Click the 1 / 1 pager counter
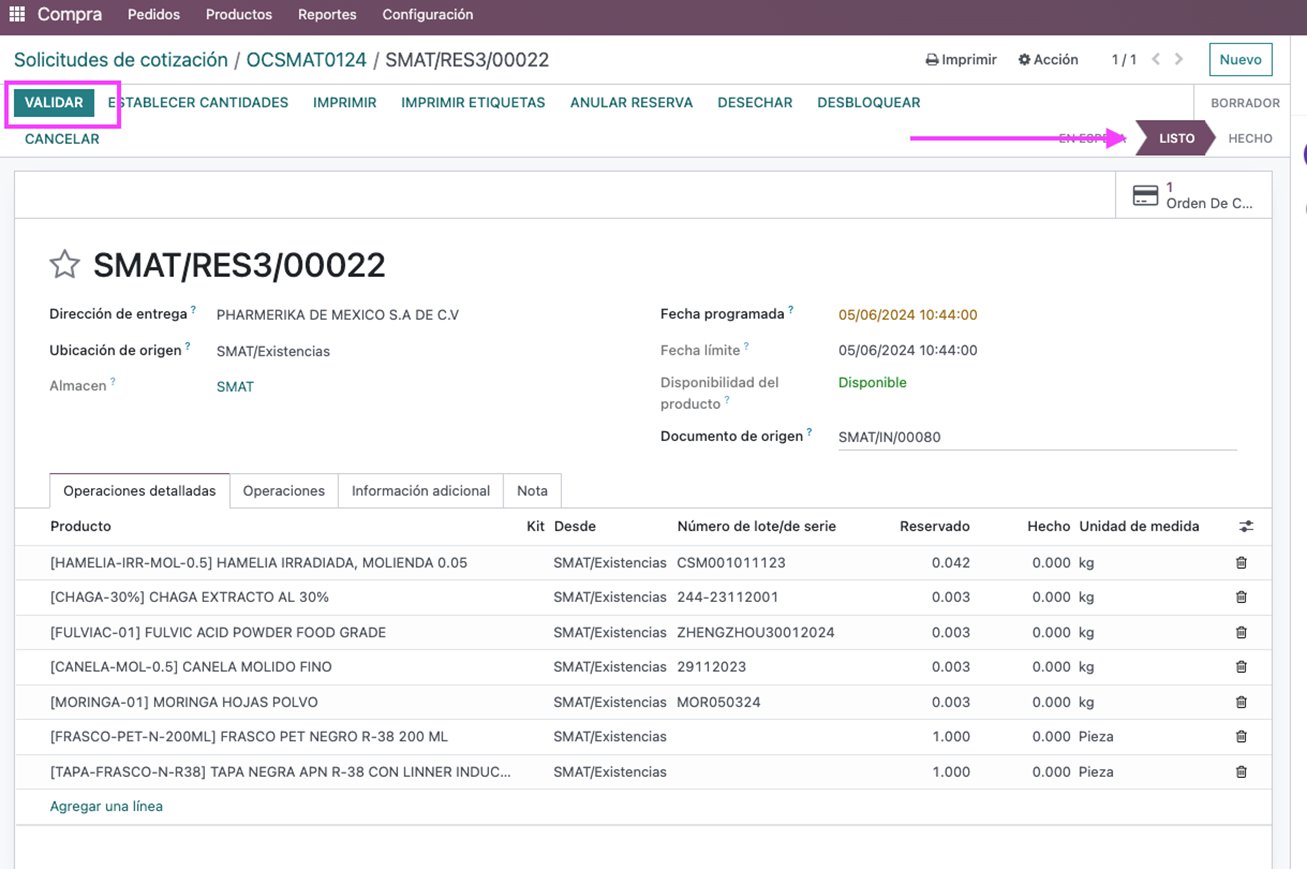 click(1124, 60)
